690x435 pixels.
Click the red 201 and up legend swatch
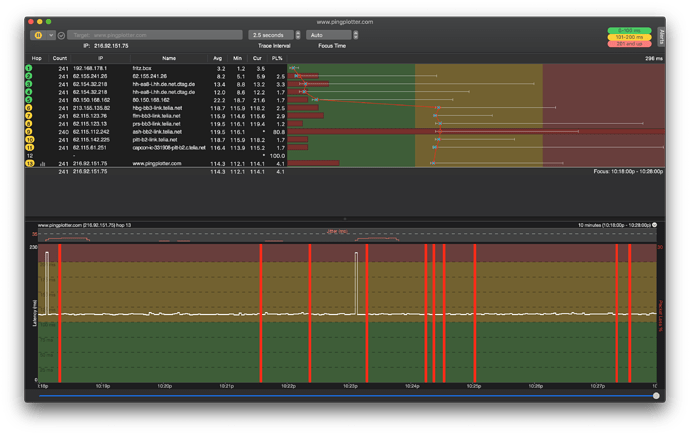pyautogui.click(x=629, y=44)
